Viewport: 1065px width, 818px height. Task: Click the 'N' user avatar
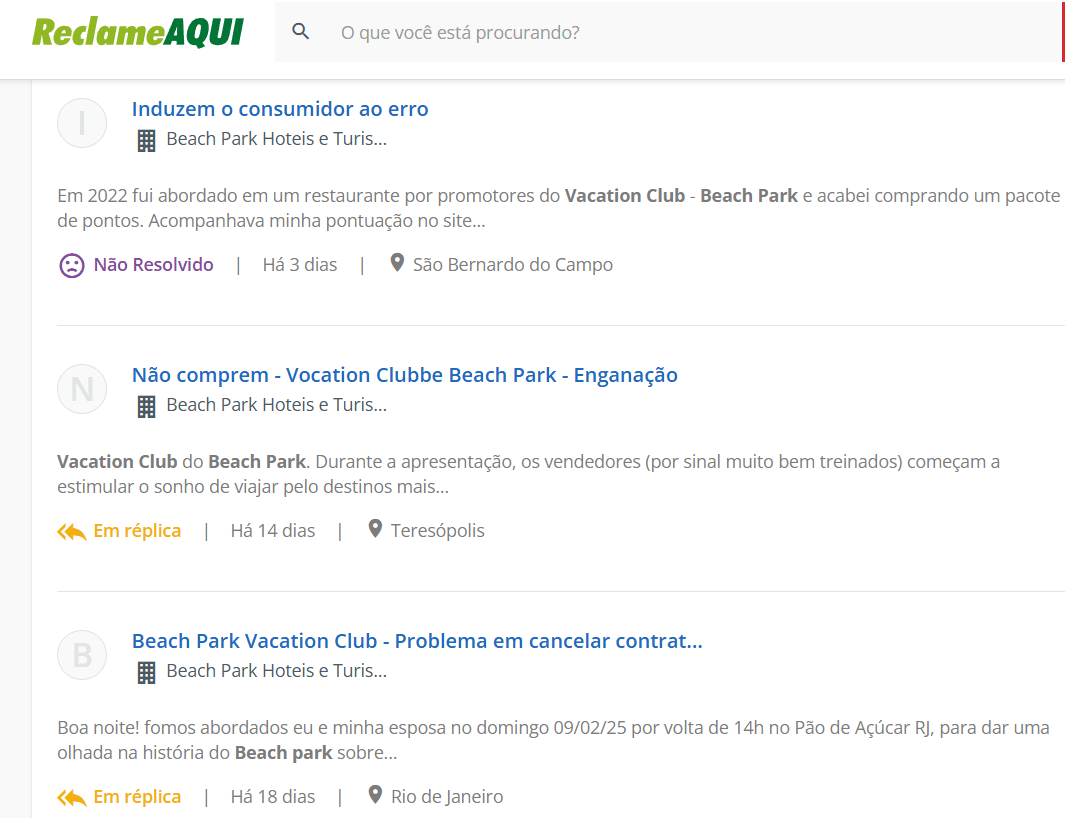coord(82,389)
